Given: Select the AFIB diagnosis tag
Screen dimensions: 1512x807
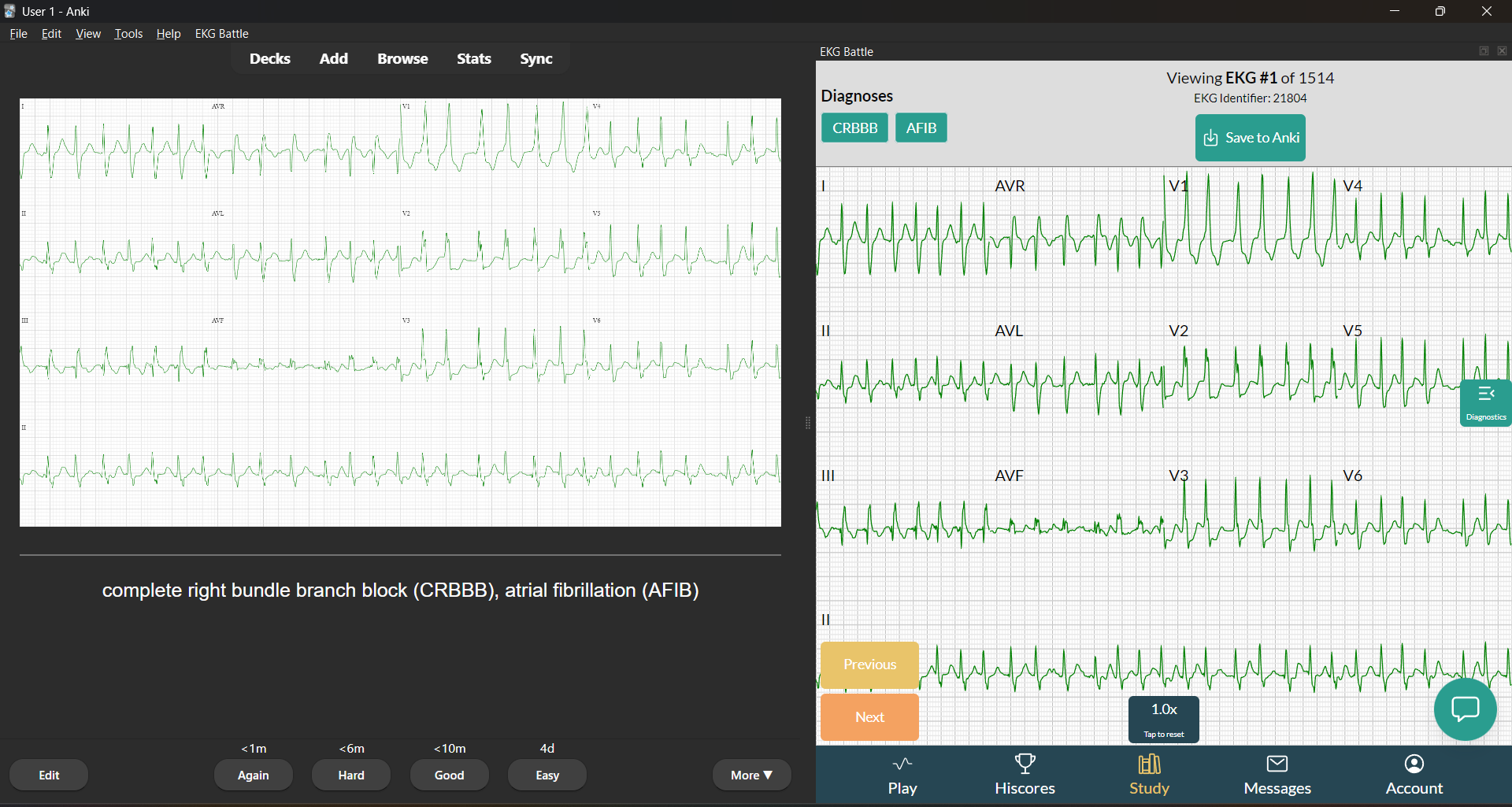Looking at the screenshot, I should (921, 128).
